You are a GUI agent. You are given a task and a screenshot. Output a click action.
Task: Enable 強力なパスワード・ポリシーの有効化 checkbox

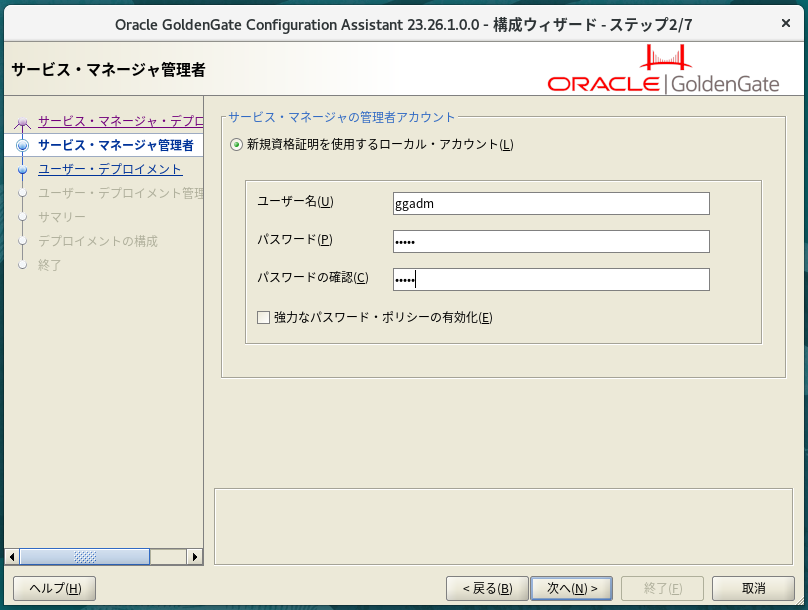point(264,318)
